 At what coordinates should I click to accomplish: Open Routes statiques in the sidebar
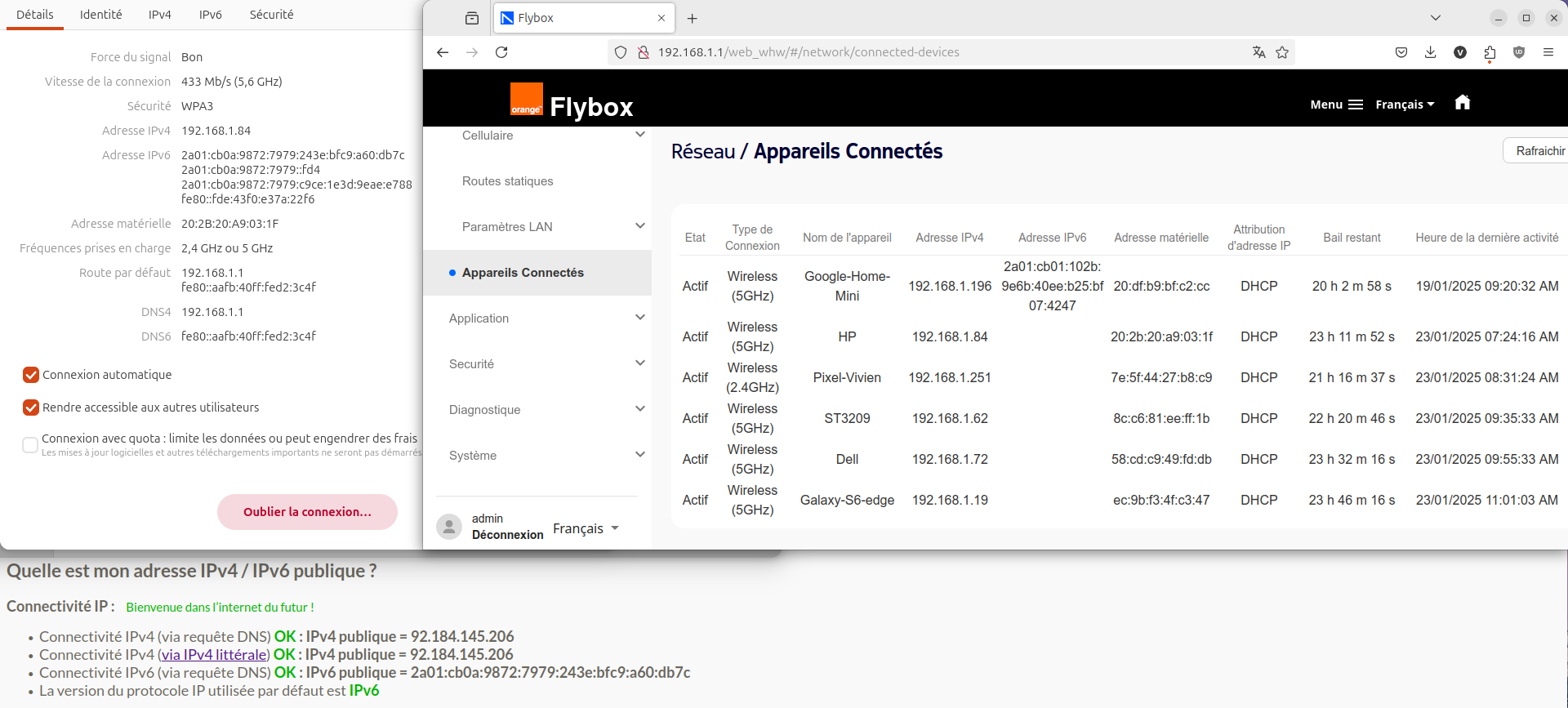pyautogui.click(x=507, y=181)
